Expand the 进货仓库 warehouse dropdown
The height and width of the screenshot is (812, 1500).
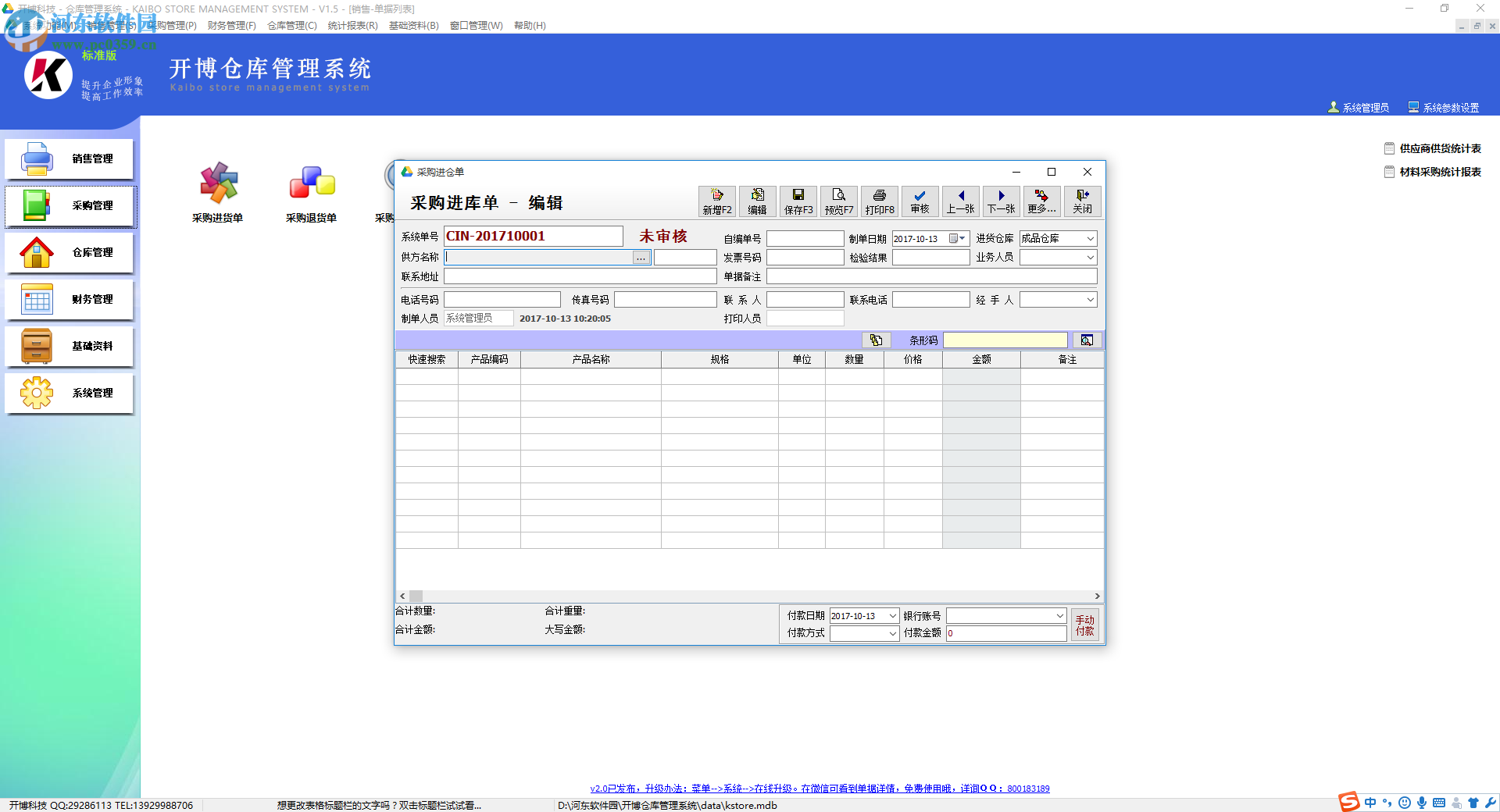click(x=1090, y=238)
